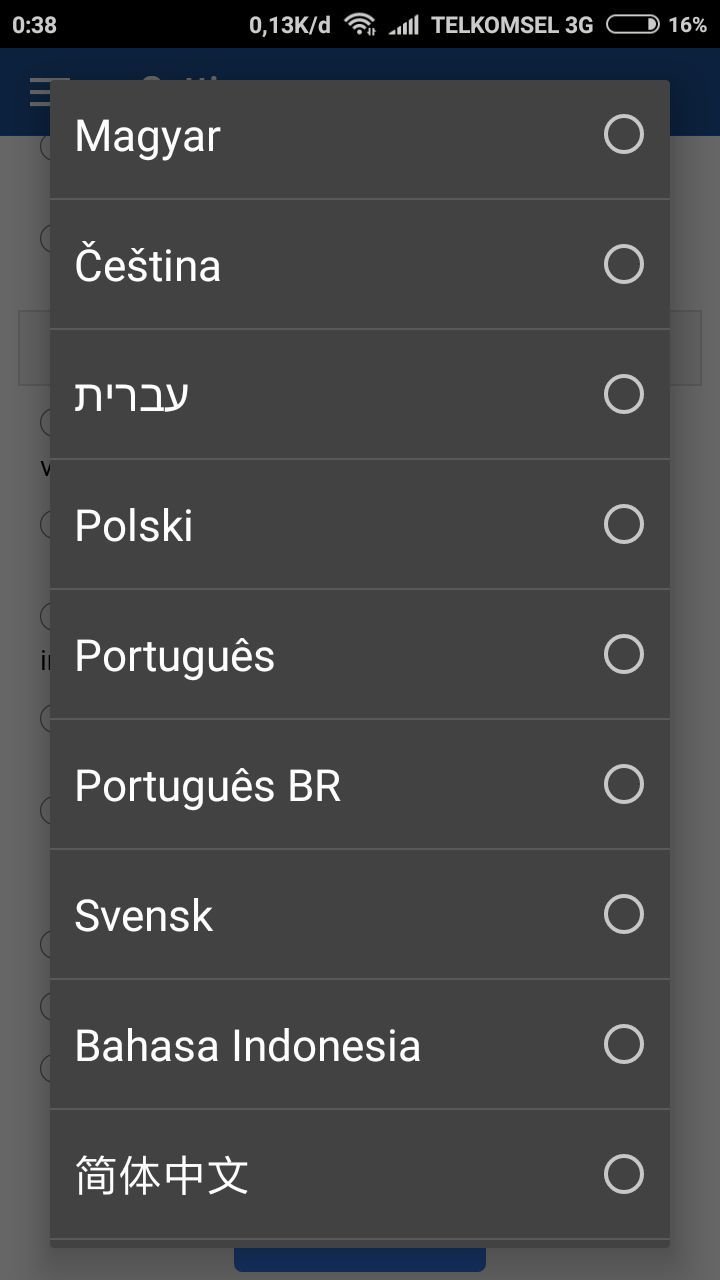This screenshot has height=1280, width=720.
Task: Open the hamburger menu behind dialog
Action: point(39,94)
